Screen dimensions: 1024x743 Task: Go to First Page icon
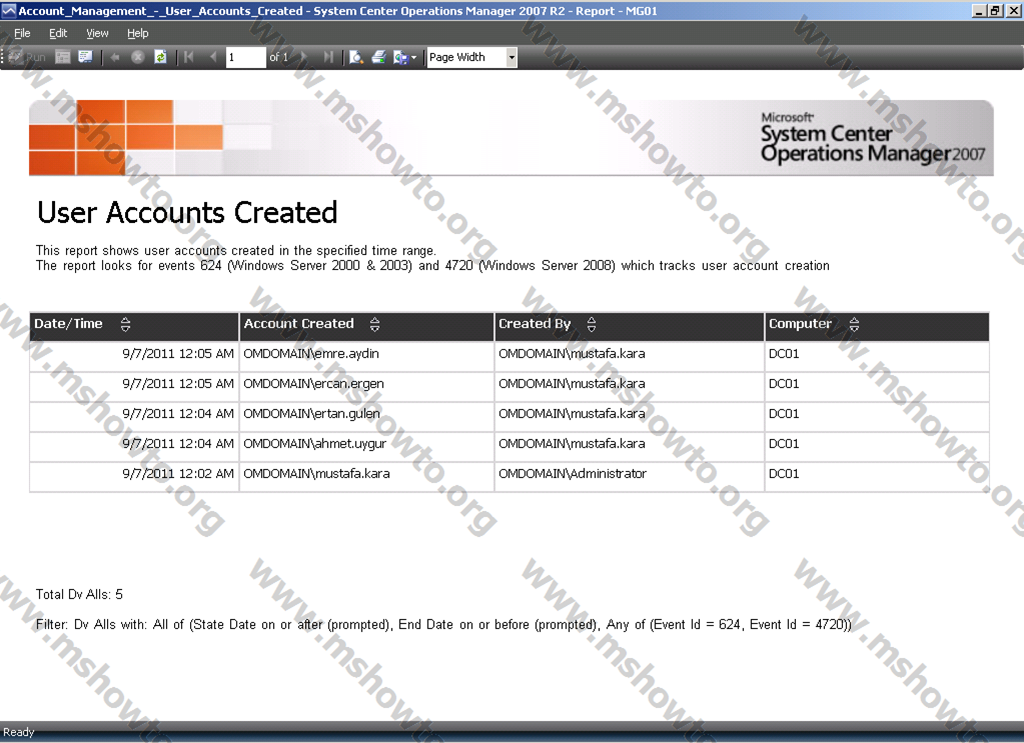(189, 57)
